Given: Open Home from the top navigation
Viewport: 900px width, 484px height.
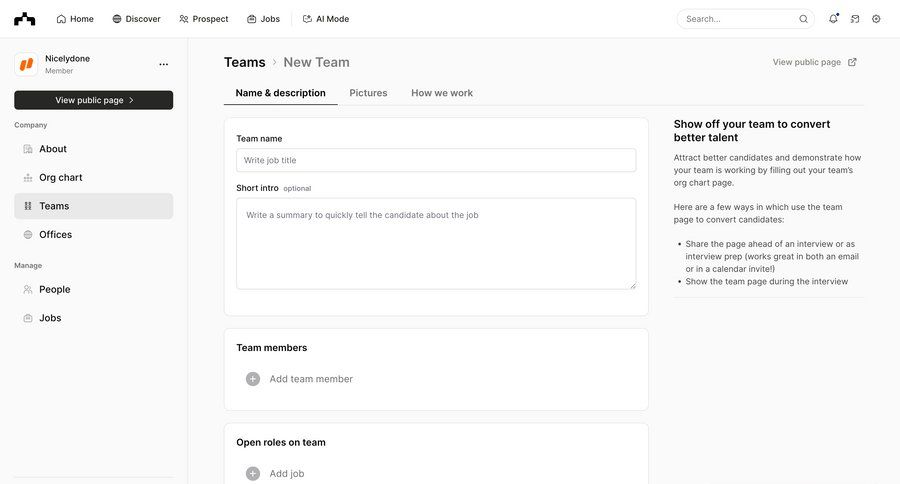Looking at the screenshot, I should (x=75, y=19).
